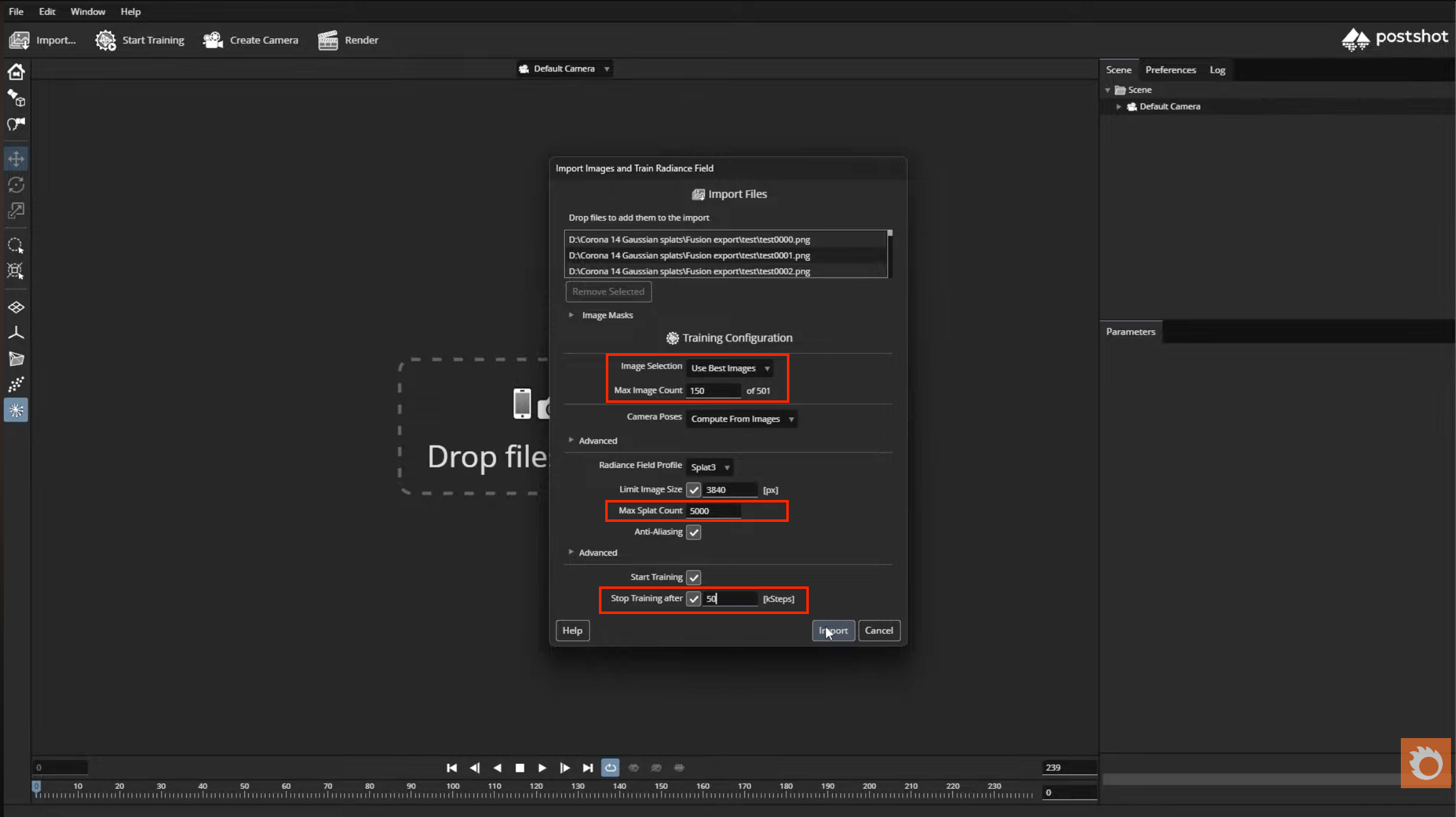This screenshot has height=817, width=1456.
Task: Click the Create Camera toolbar icon
Action: (213, 40)
